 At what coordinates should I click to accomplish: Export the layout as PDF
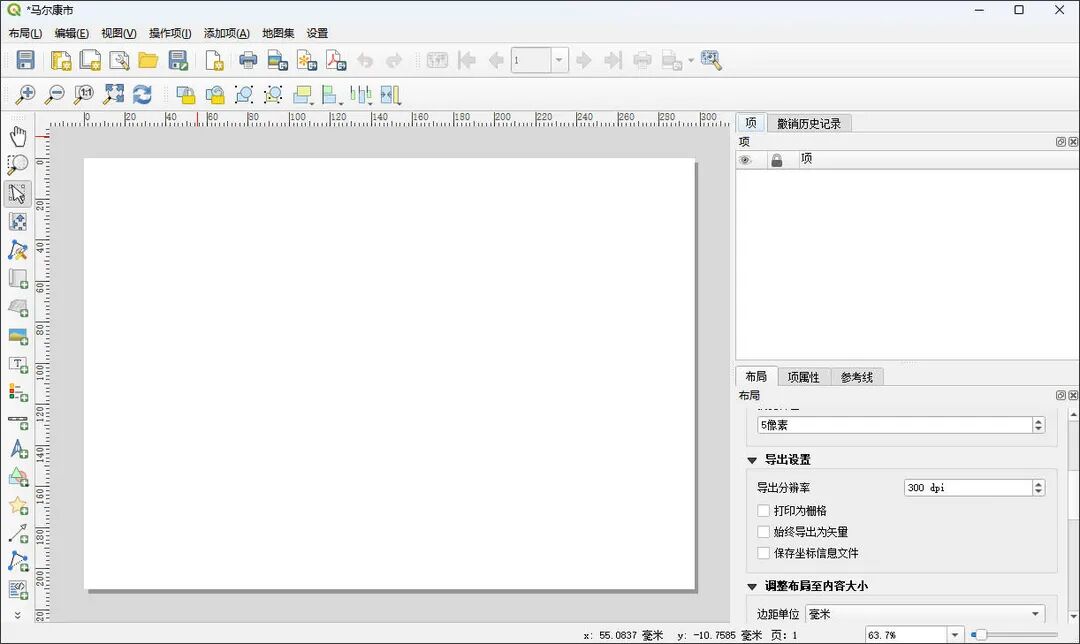tap(335, 61)
